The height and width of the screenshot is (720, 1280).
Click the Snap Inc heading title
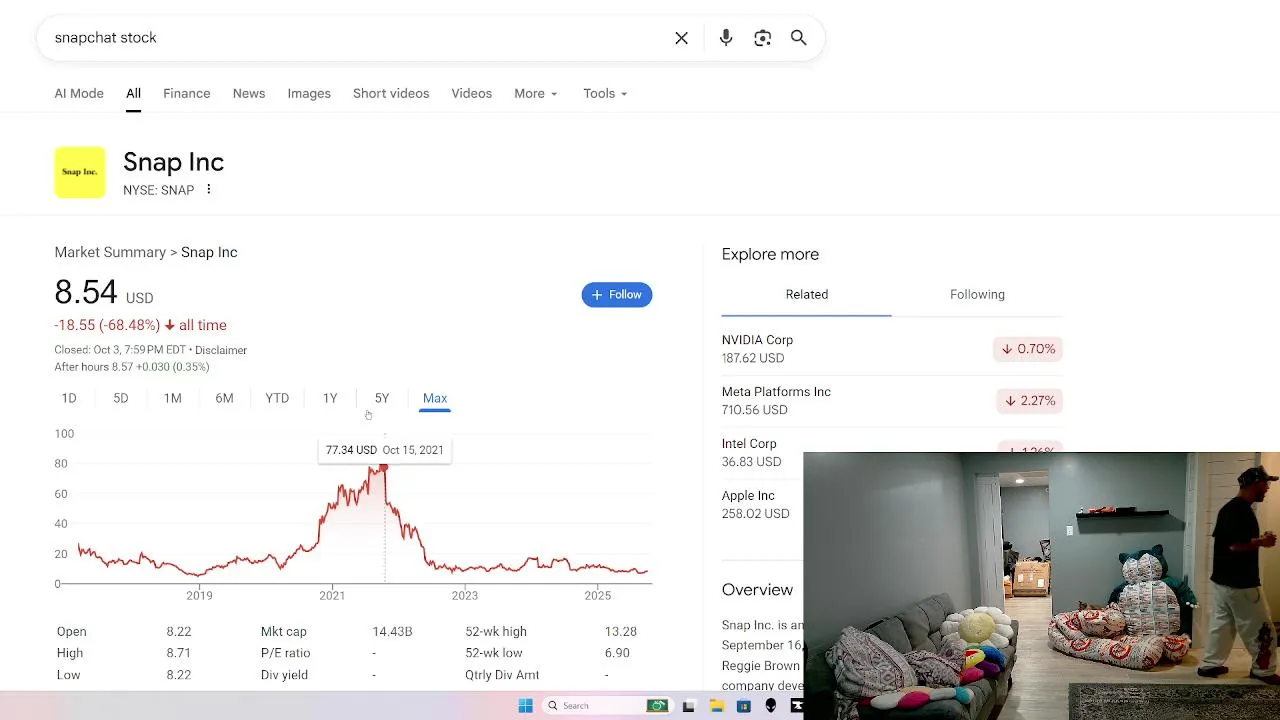(x=173, y=162)
